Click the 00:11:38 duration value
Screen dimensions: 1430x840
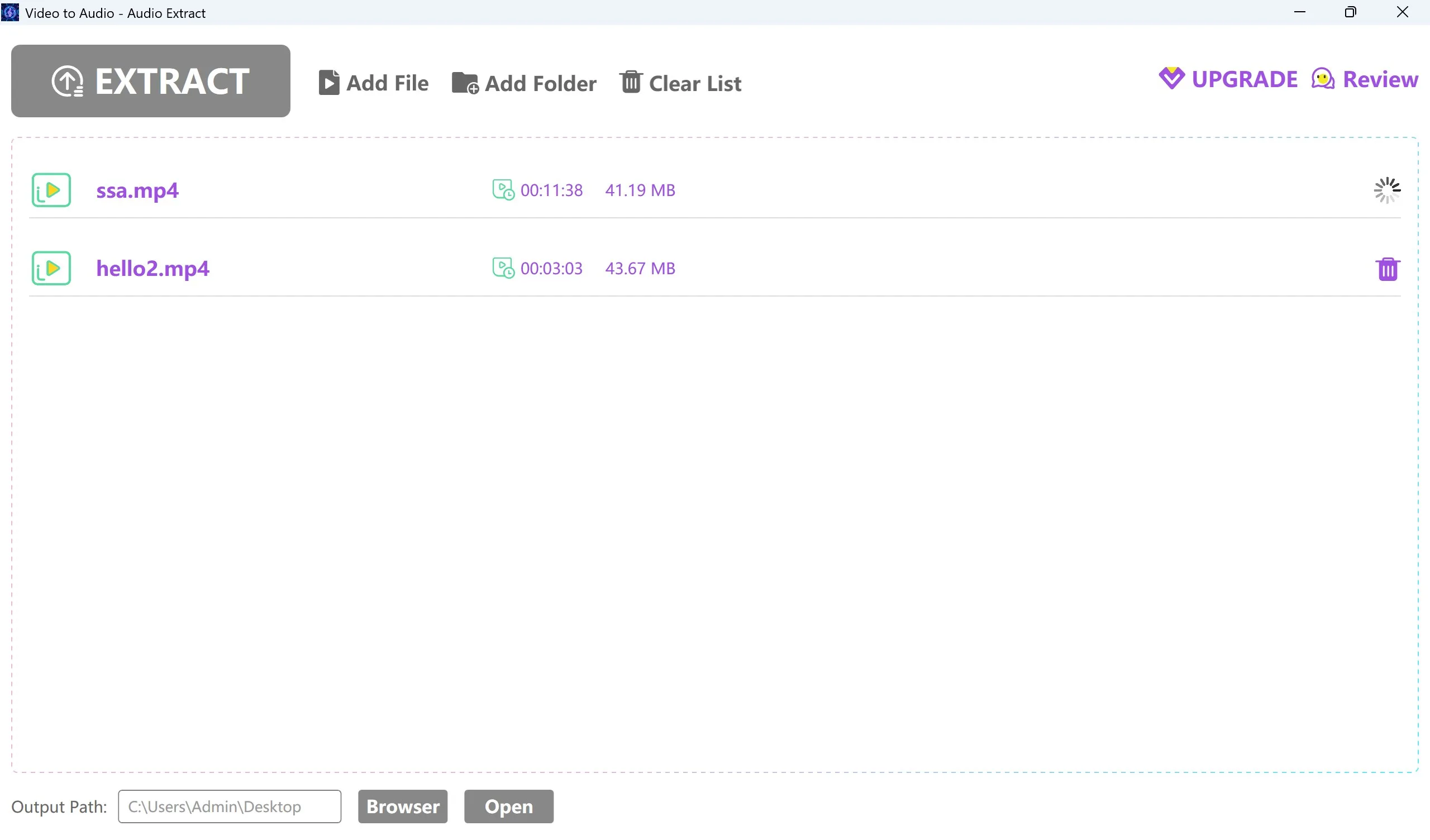(551, 190)
